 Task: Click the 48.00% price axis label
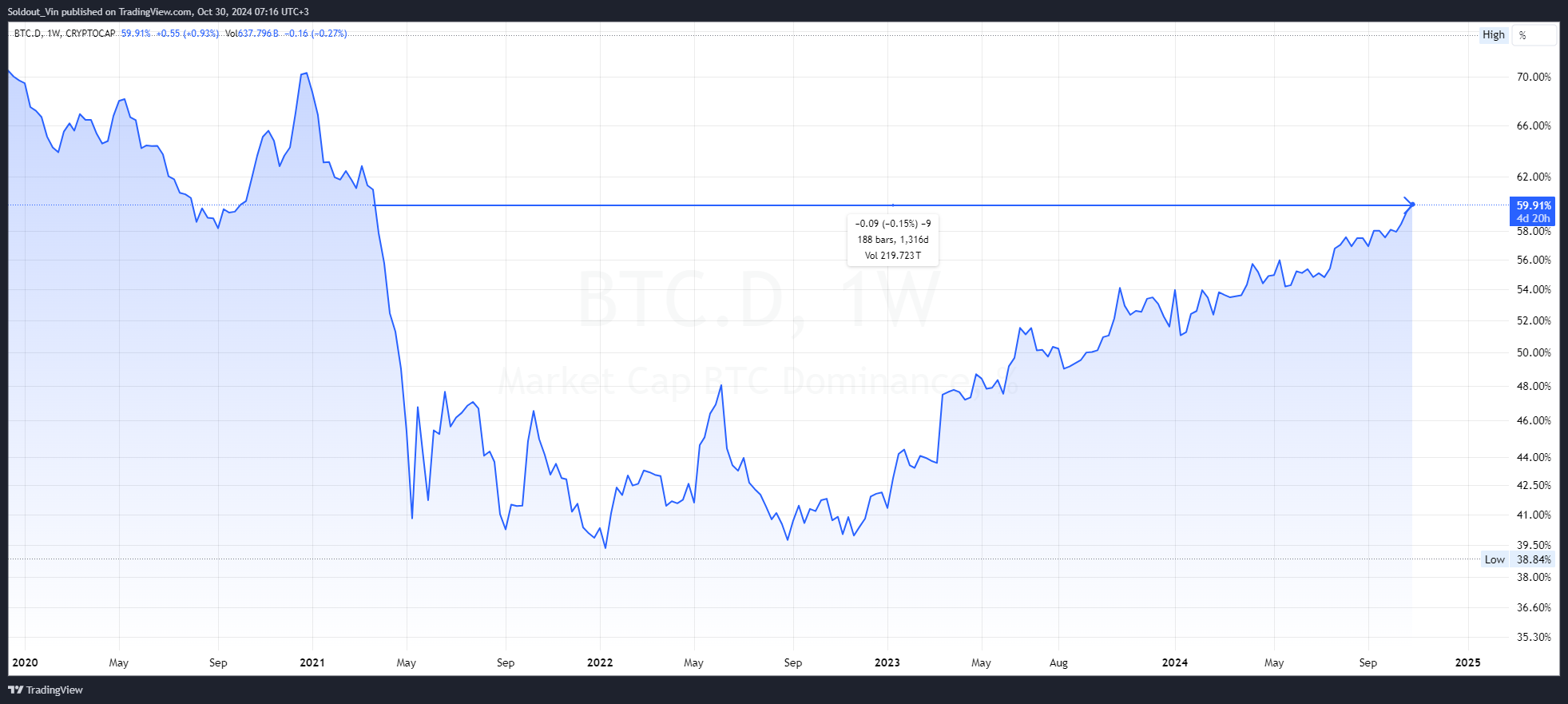click(x=1534, y=386)
